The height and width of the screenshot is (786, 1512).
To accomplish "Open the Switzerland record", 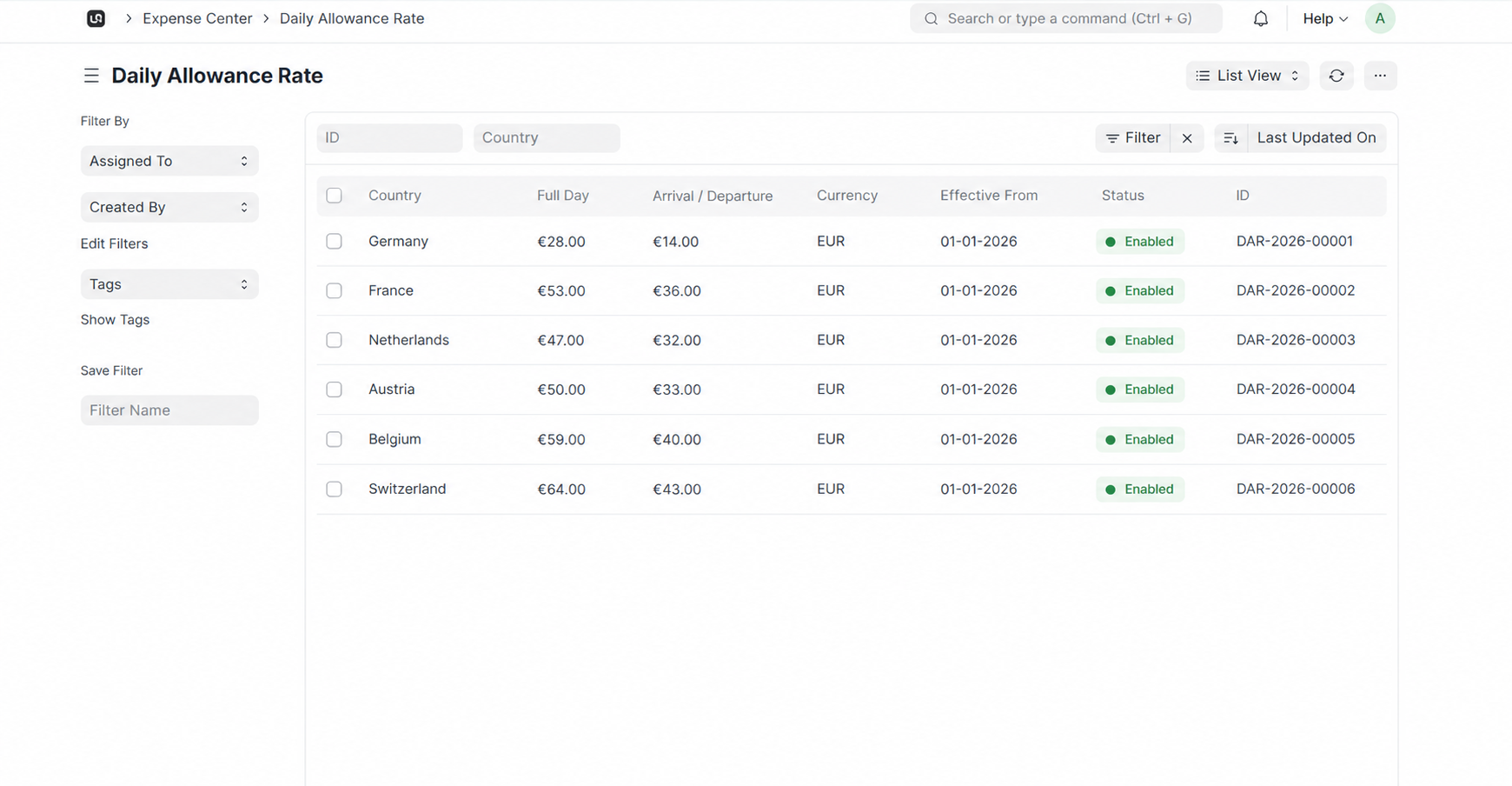I will coord(407,489).
